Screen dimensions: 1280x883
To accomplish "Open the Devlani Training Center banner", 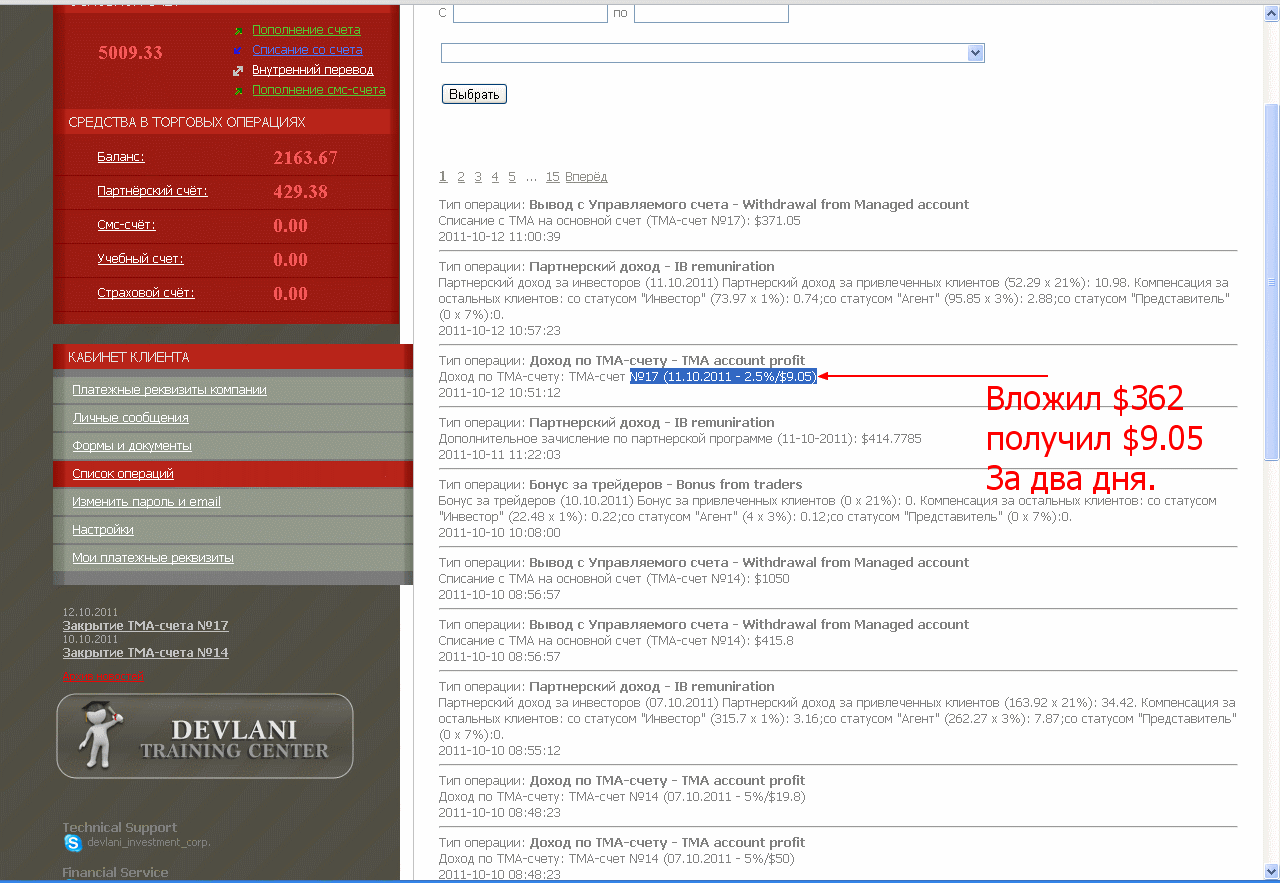I will 205,736.
